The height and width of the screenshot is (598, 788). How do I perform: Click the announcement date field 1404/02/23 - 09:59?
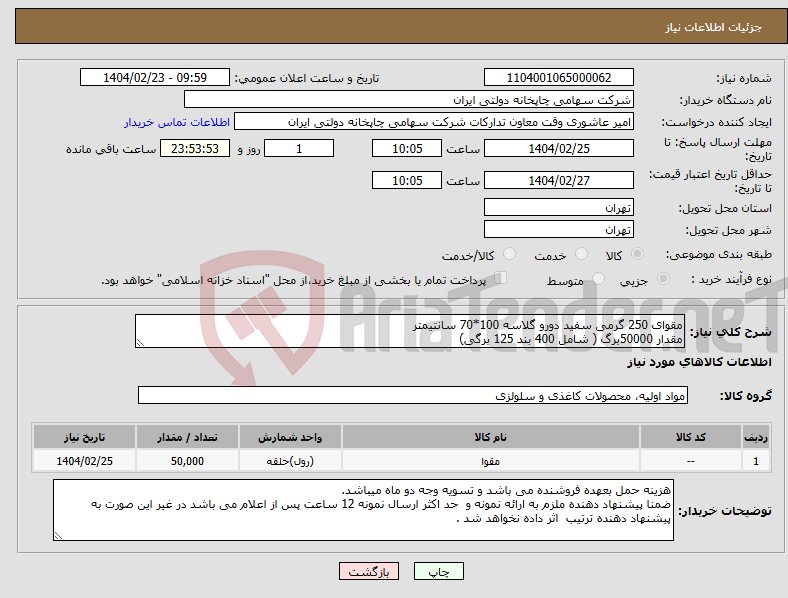pos(155,78)
